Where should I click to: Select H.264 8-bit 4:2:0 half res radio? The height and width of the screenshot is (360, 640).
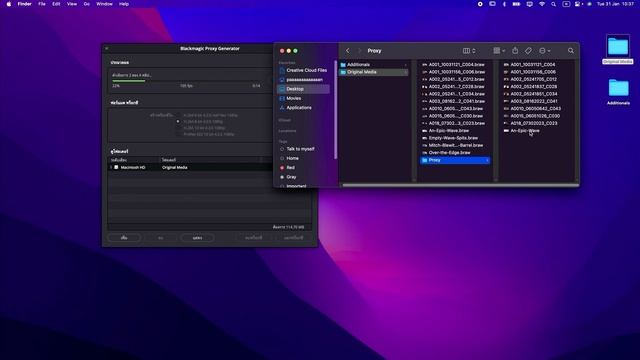click(178, 116)
